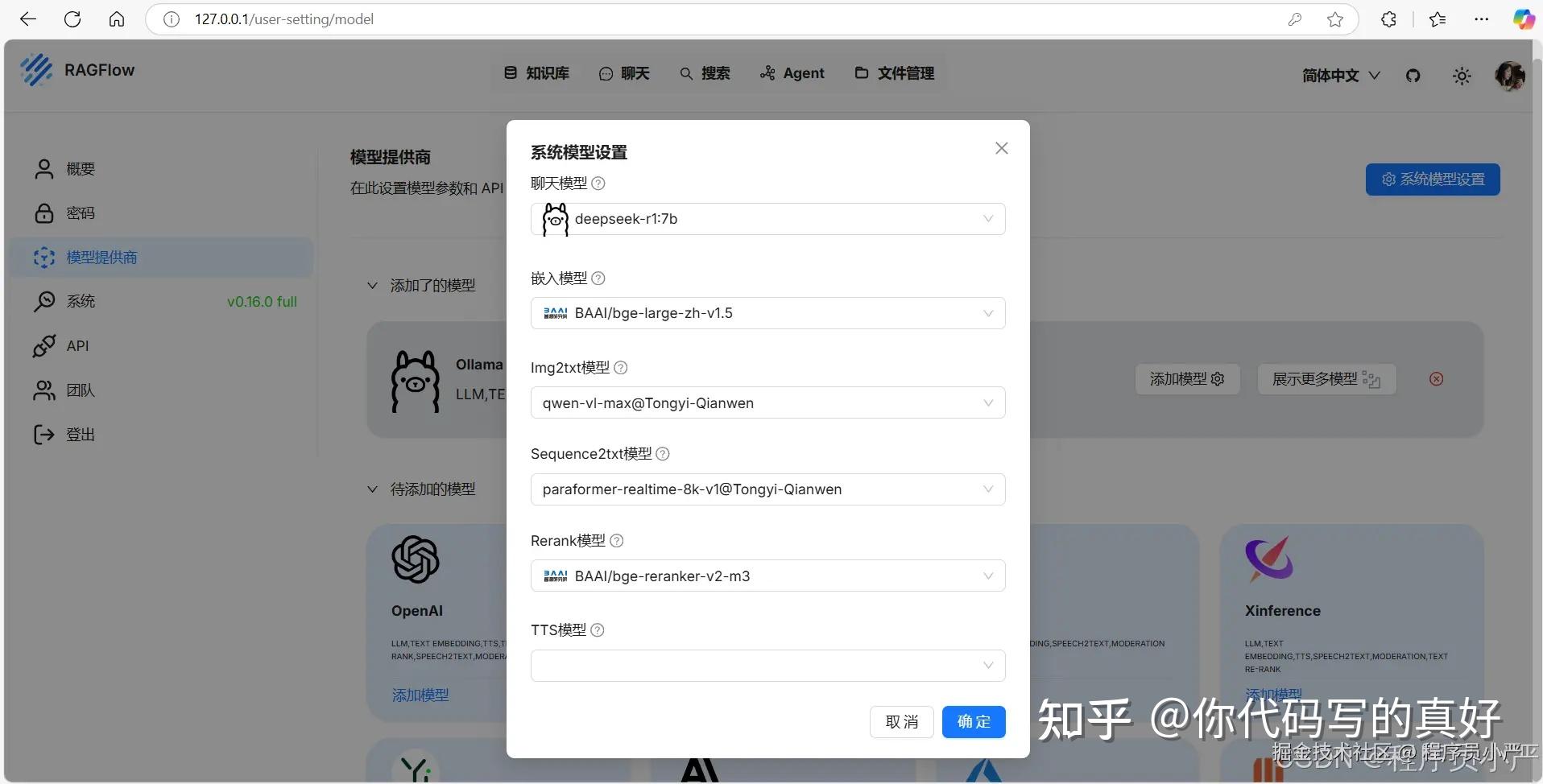The height and width of the screenshot is (784, 1543).
Task: Open the Img2txt模型 dropdown showing qwen-vl-max
Action: click(x=768, y=402)
